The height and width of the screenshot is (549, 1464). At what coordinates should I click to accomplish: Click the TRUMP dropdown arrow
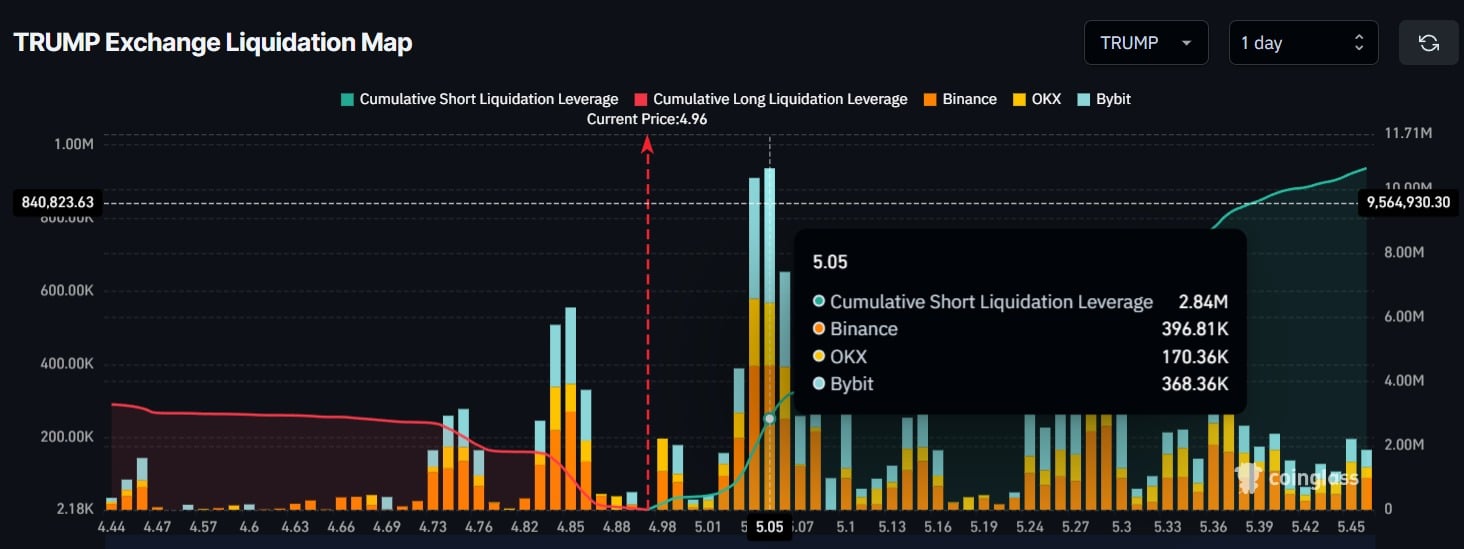(x=1186, y=43)
